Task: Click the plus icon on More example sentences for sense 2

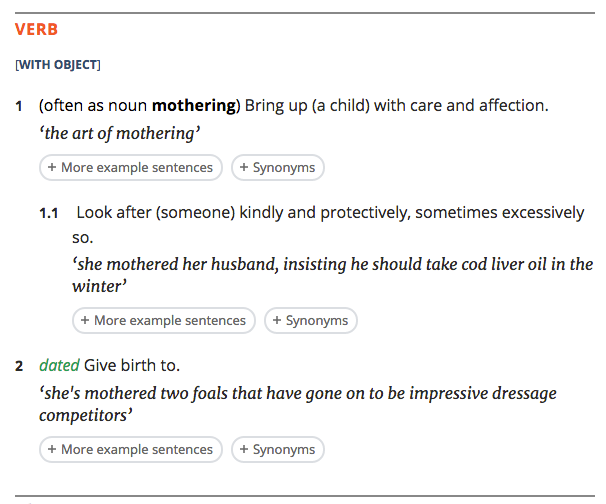Action: pos(52,449)
